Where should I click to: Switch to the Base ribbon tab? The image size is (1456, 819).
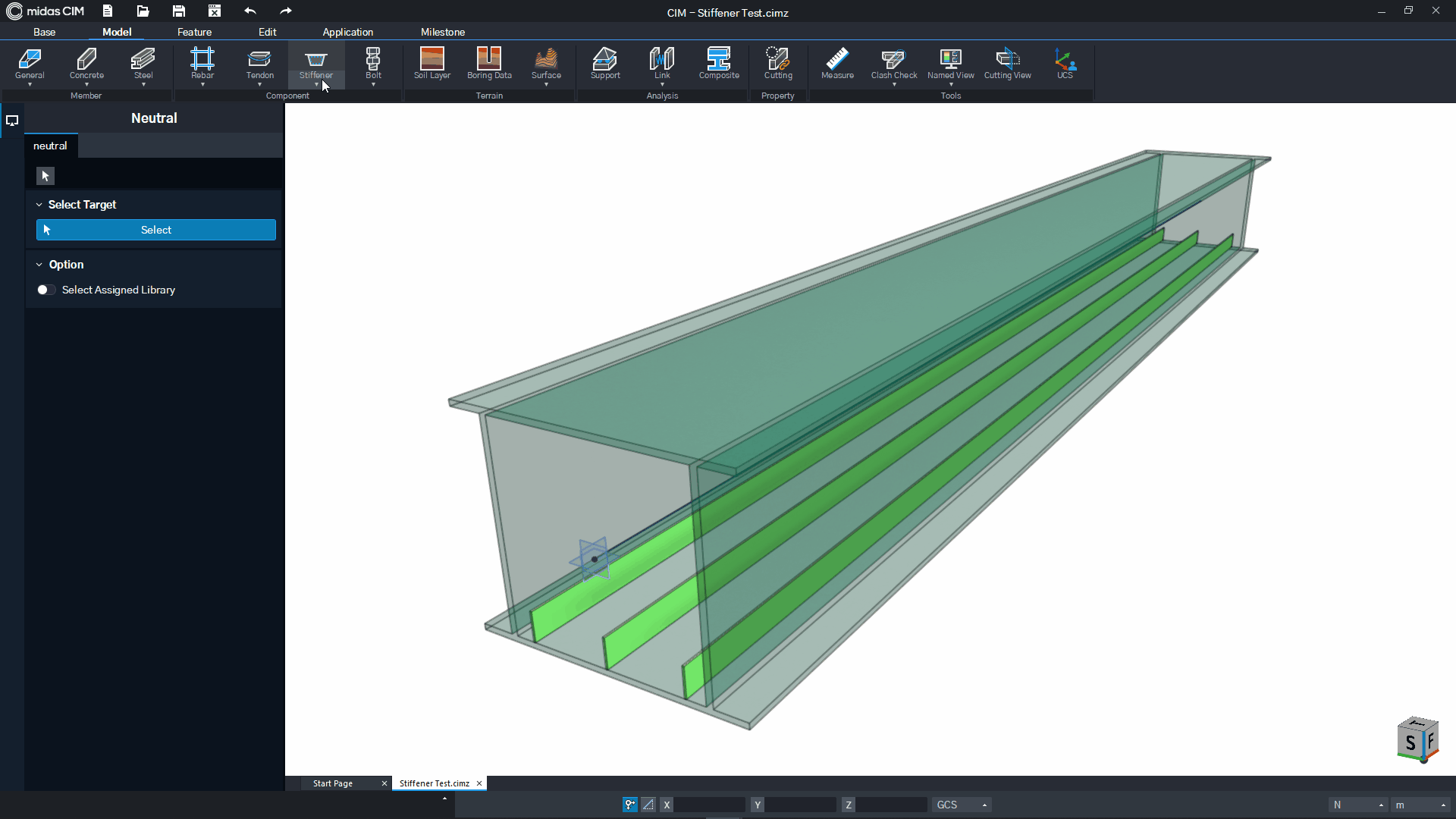tap(45, 32)
